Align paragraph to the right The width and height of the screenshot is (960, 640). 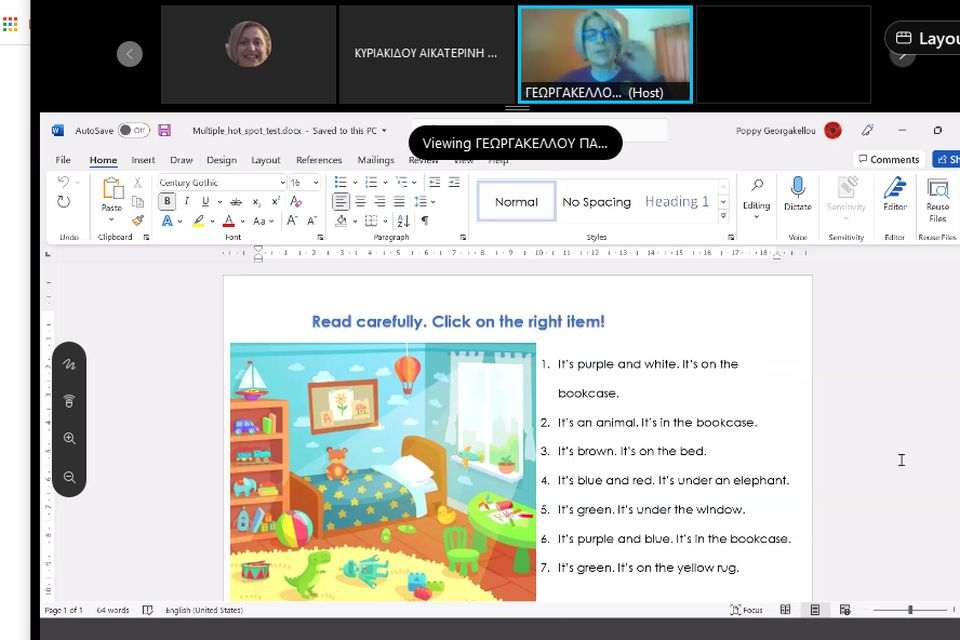click(x=380, y=201)
